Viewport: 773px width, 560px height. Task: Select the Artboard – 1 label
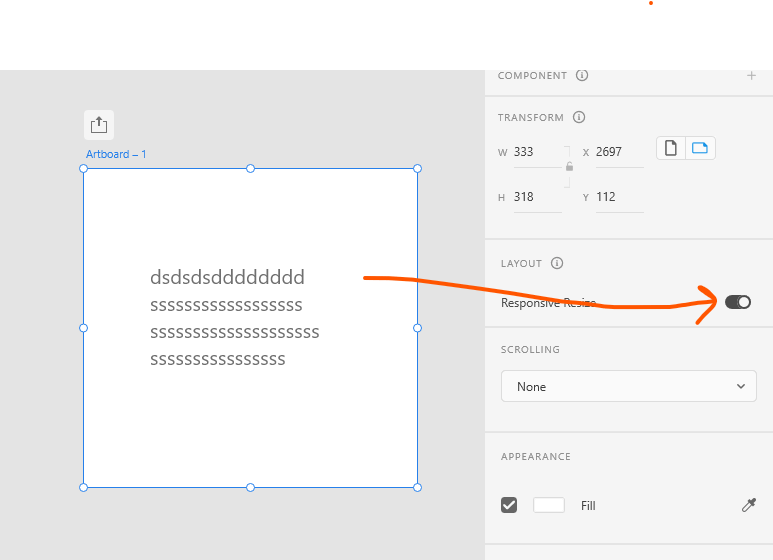click(116, 154)
